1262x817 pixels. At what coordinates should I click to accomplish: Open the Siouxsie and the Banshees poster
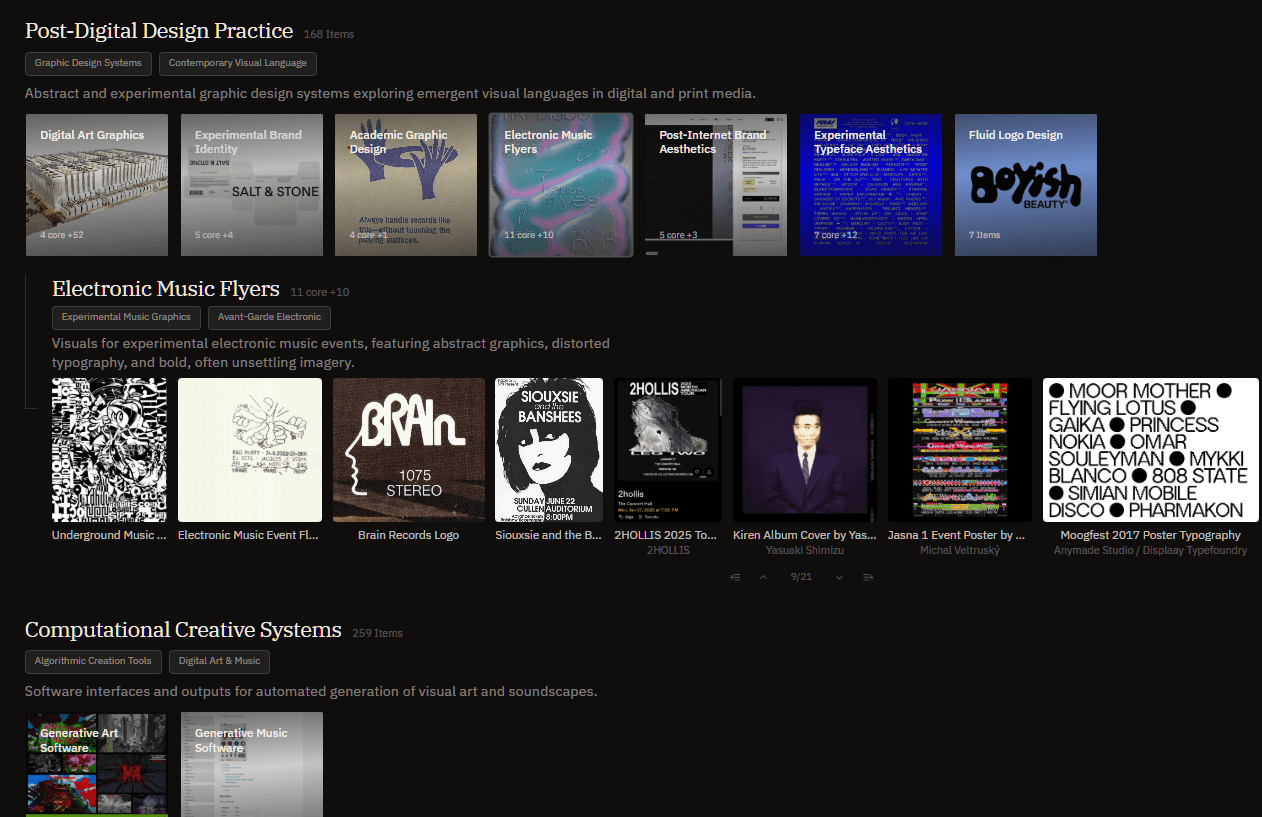coord(549,450)
